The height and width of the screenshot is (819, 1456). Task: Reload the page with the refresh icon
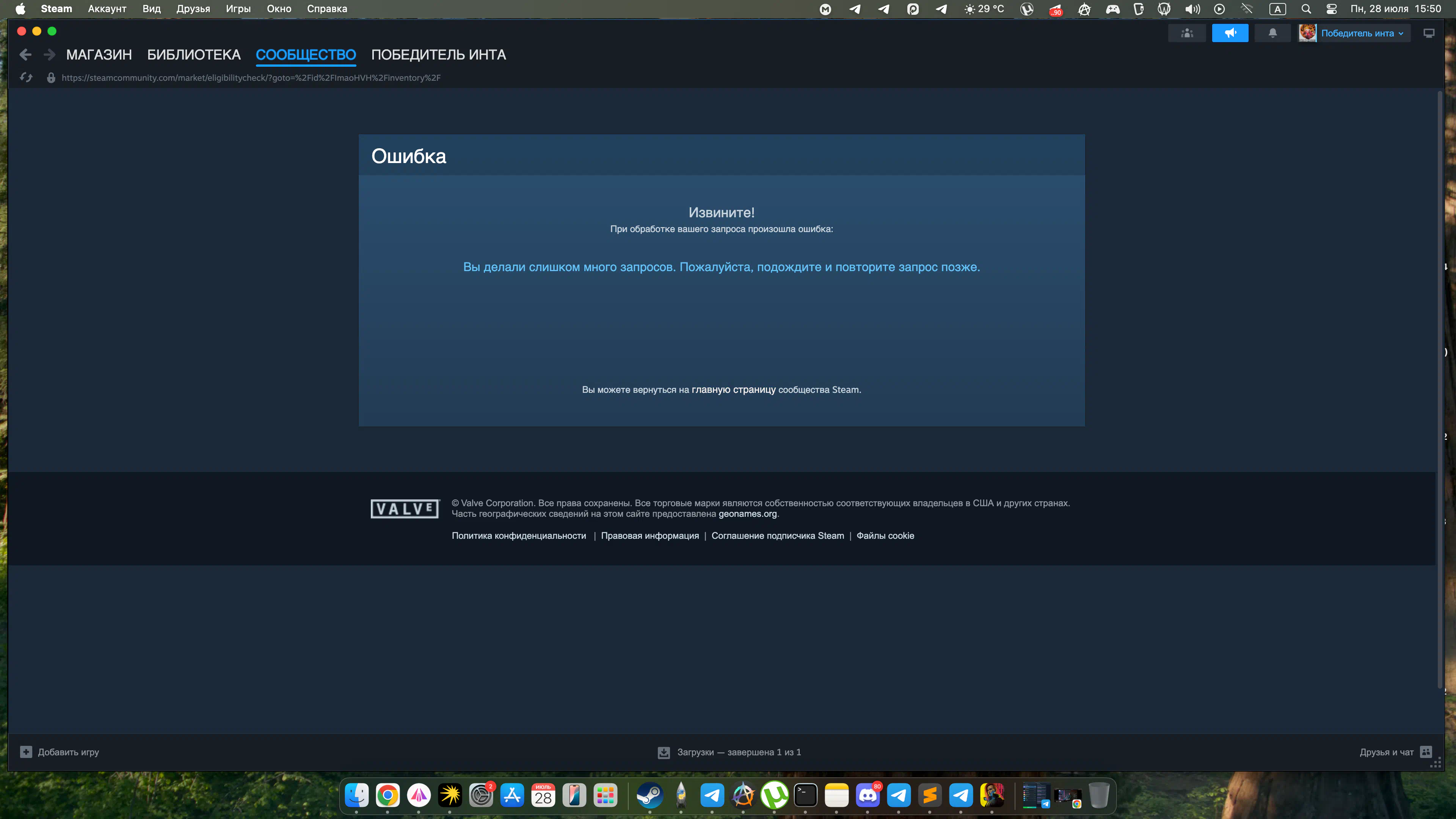click(x=26, y=77)
